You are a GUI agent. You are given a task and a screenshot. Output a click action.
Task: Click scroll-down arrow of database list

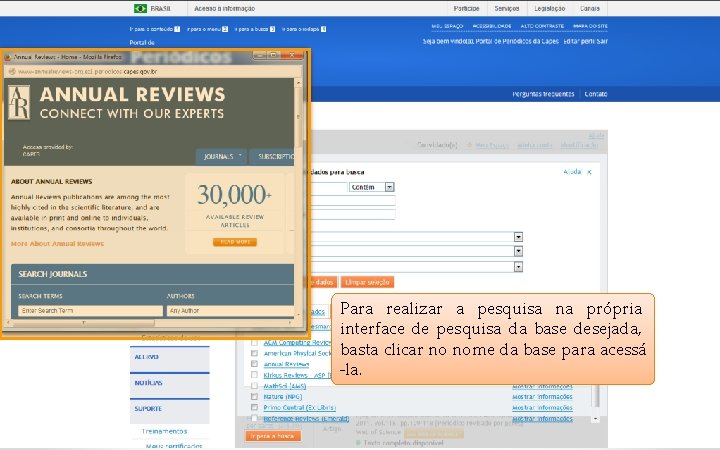point(596,419)
